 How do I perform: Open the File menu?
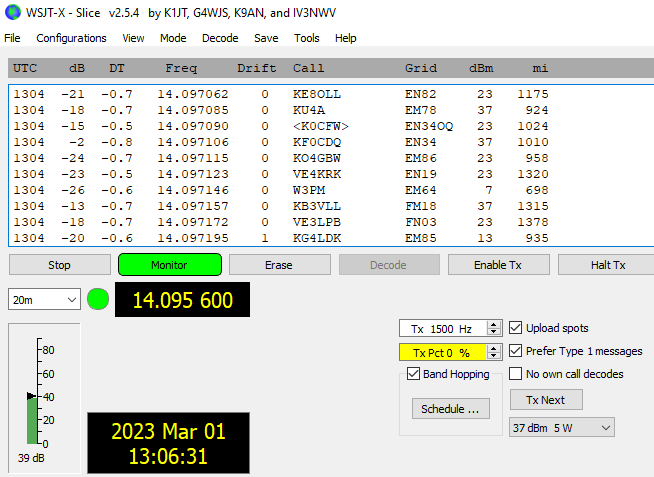pos(12,38)
